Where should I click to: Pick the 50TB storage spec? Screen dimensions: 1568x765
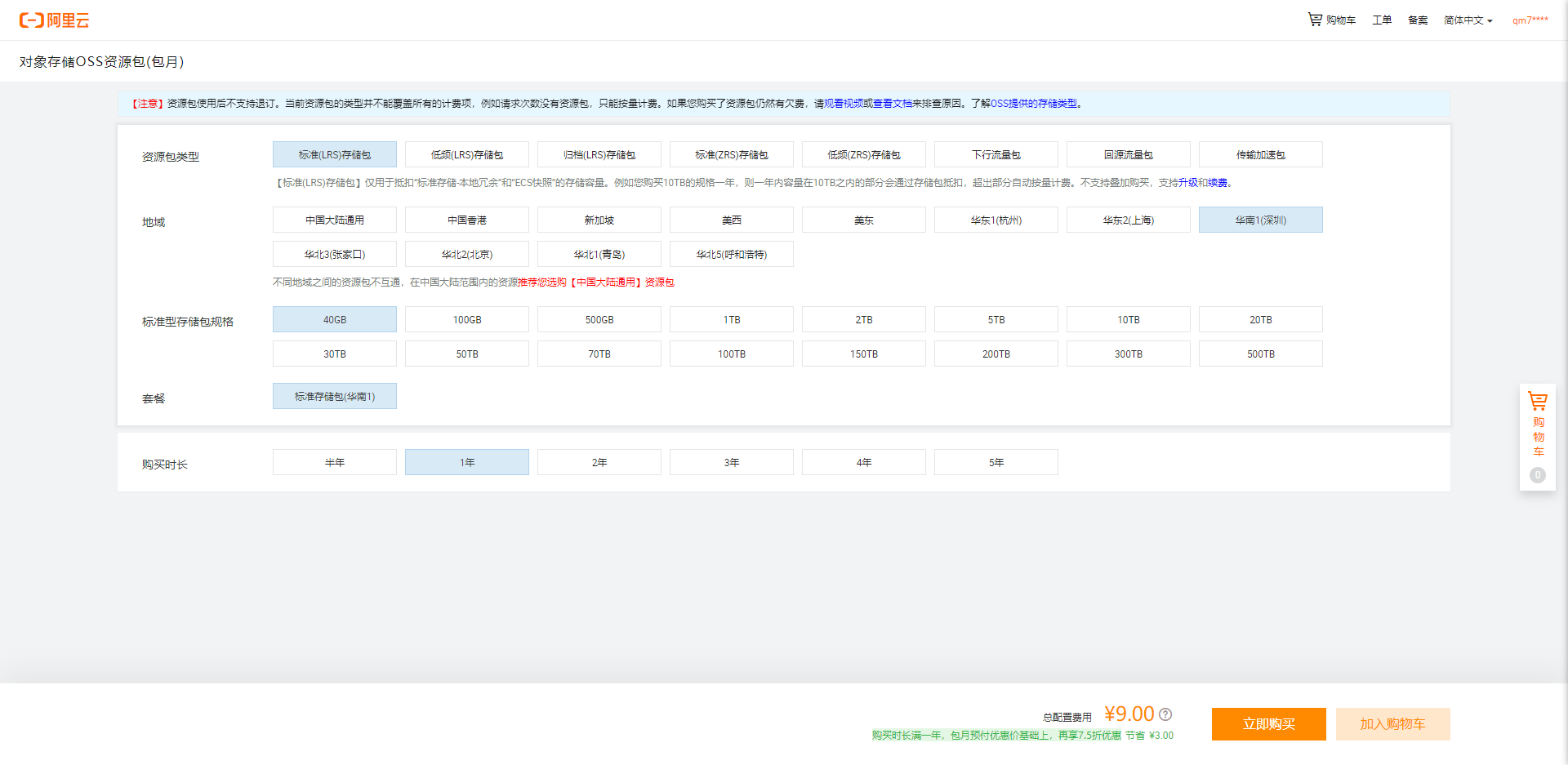point(467,354)
